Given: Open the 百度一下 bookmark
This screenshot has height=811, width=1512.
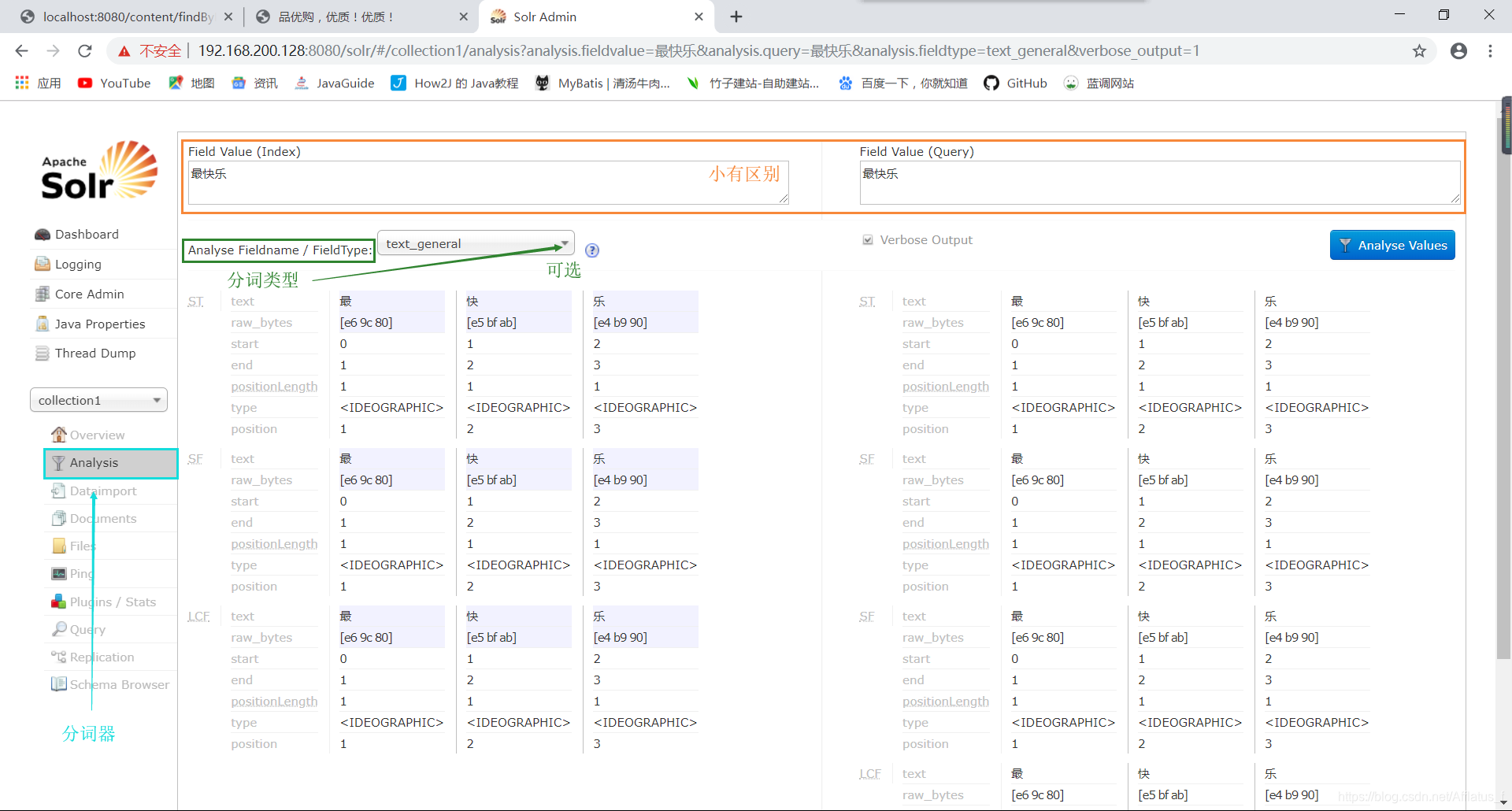Looking at the screenshot, I should (903, 83).
